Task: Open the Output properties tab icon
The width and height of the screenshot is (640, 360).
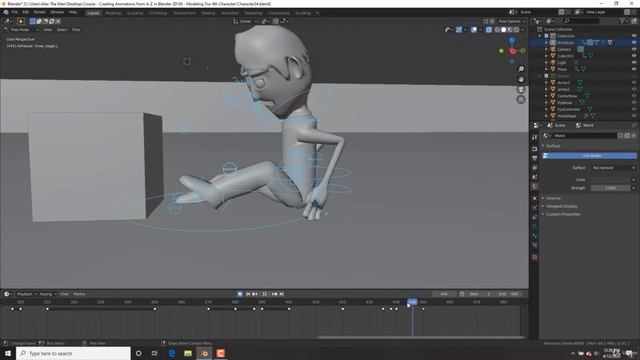Action: pos(535,158)
